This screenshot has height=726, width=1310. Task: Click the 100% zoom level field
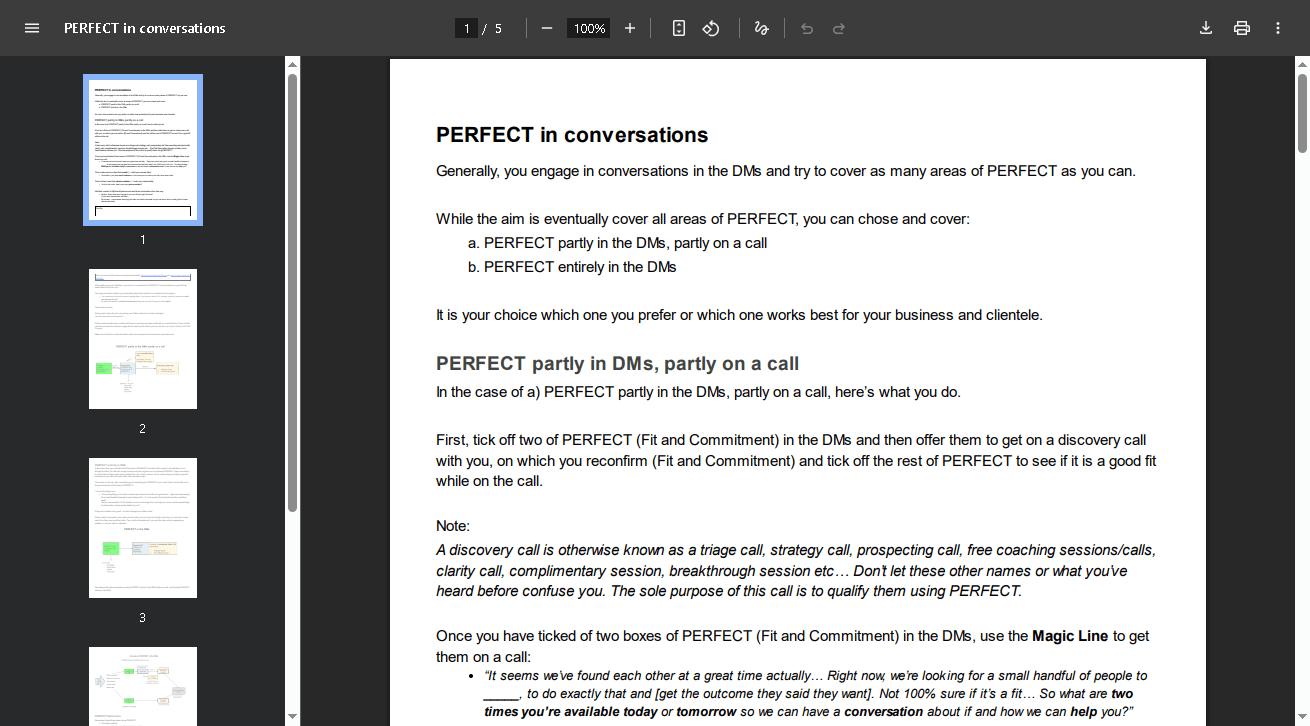point(589,28)
